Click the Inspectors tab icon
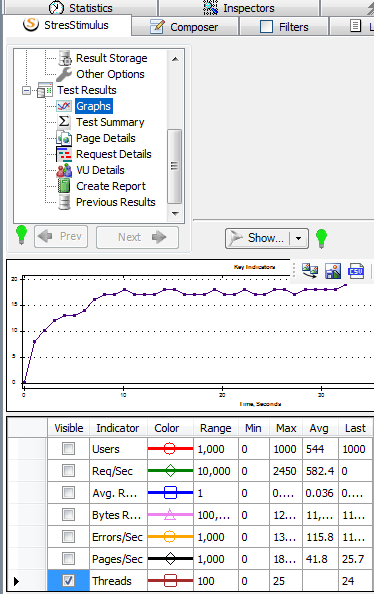Viewport: 374px width, 594px height. [210, 7]
